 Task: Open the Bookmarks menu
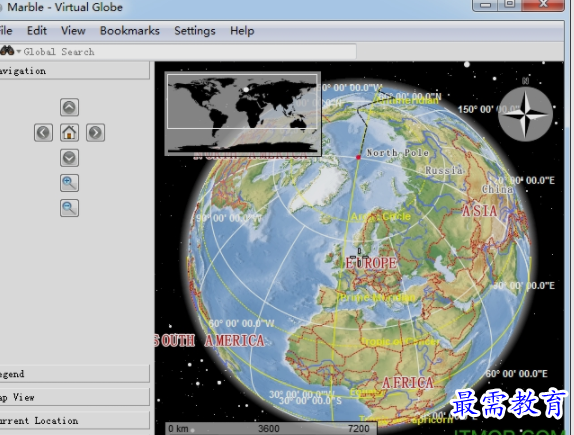point(130,31)
